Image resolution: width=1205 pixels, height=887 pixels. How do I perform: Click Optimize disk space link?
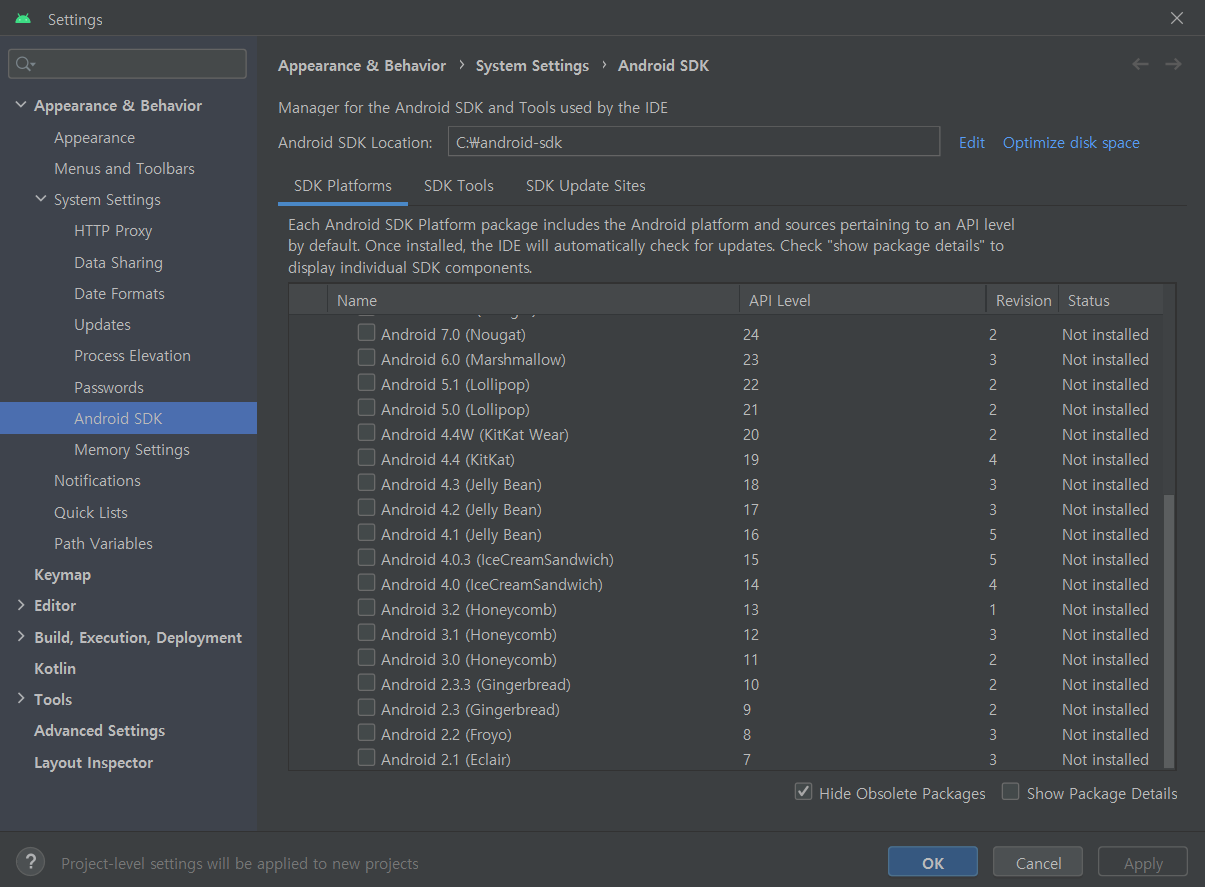coord(1071,143)
